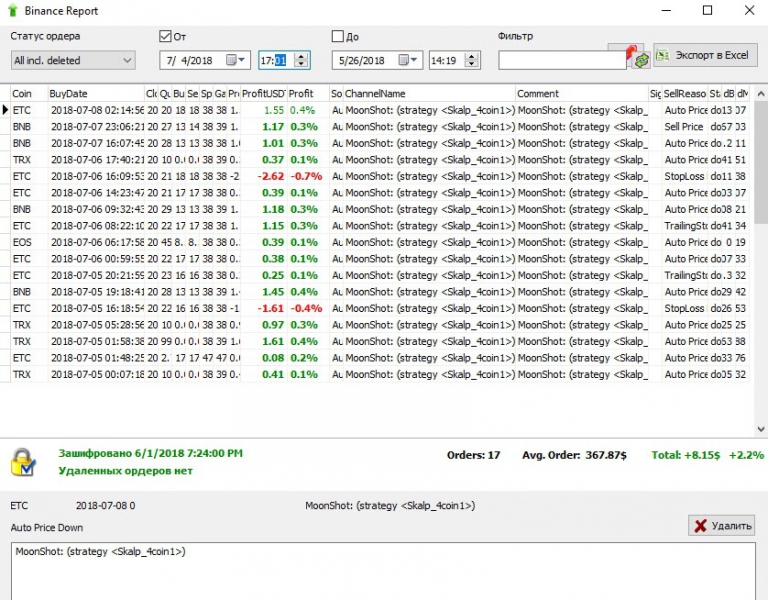Toggle the До date checkbox
The height and width of the screenshot is (600, 768).
tap(337, 36)
